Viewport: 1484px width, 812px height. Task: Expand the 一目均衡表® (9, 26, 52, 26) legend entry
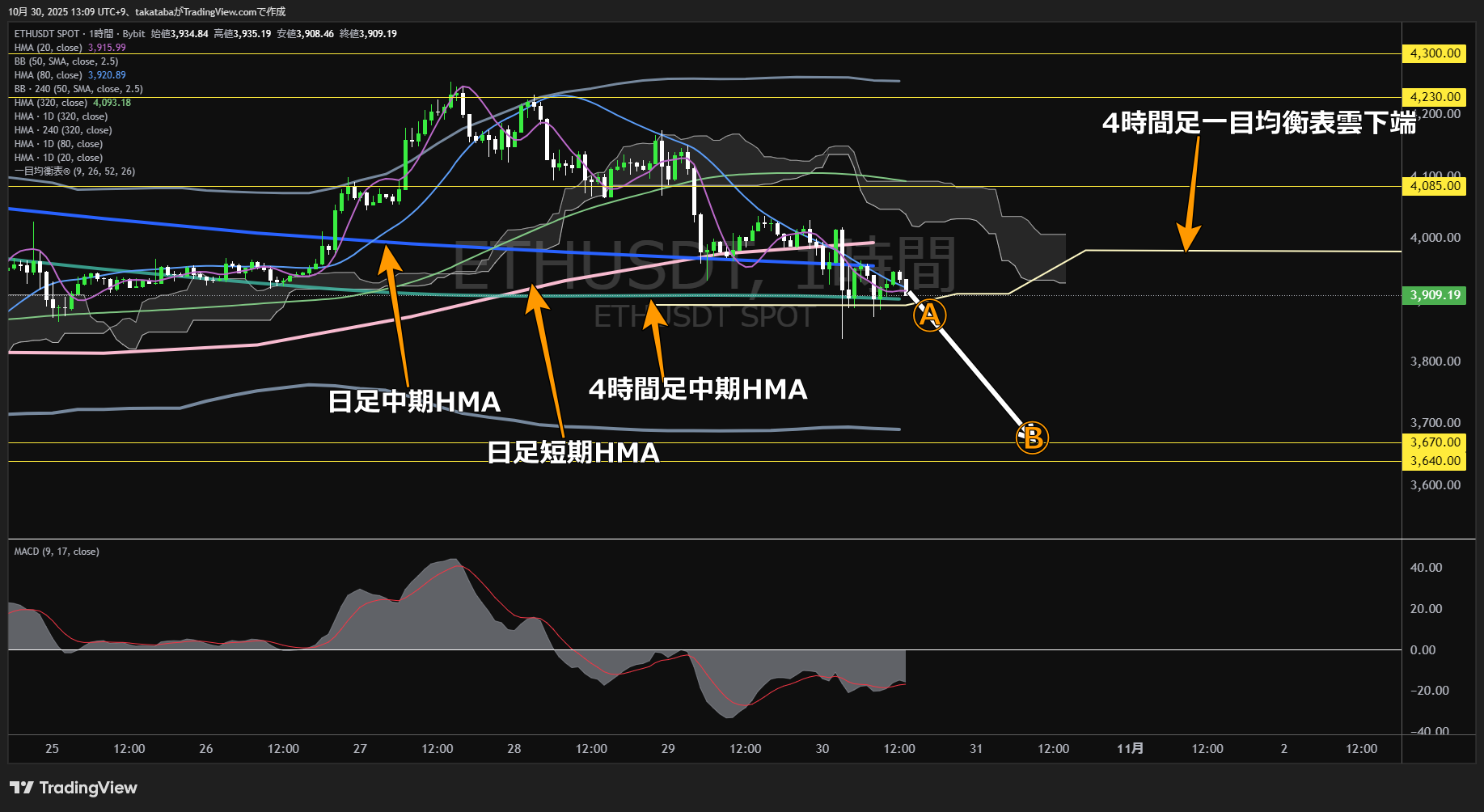tap(74, 171)
